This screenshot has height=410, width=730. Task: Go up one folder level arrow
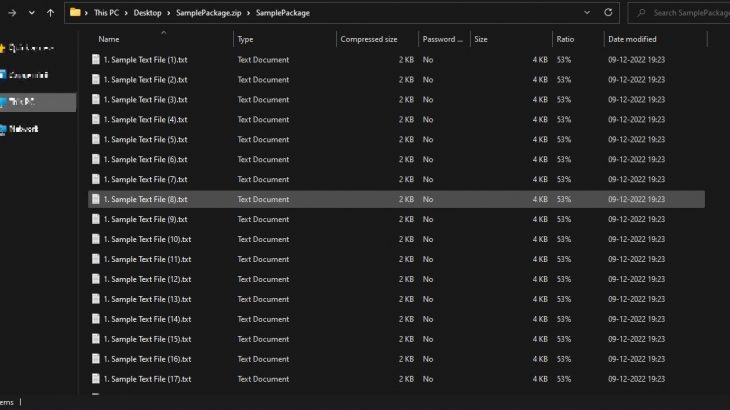[50, 13]
